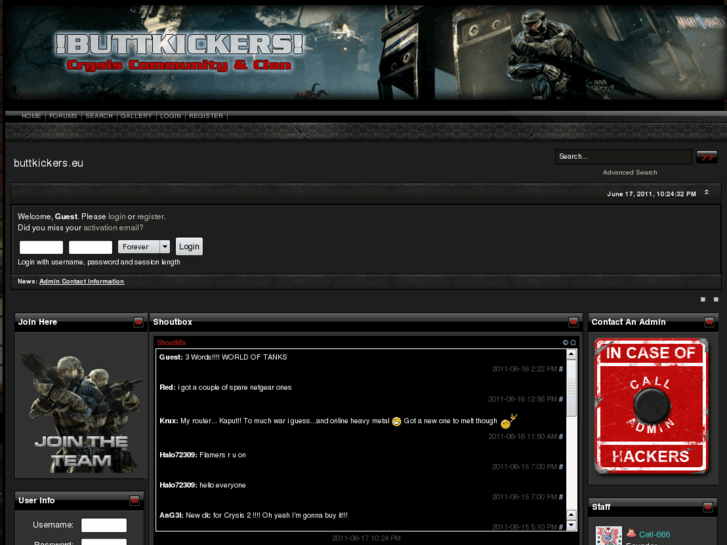Open the Cell-666 staff profile link
The width and height of the screenshot is (727, 545).
pyautogui.click(x=654, y=534)
